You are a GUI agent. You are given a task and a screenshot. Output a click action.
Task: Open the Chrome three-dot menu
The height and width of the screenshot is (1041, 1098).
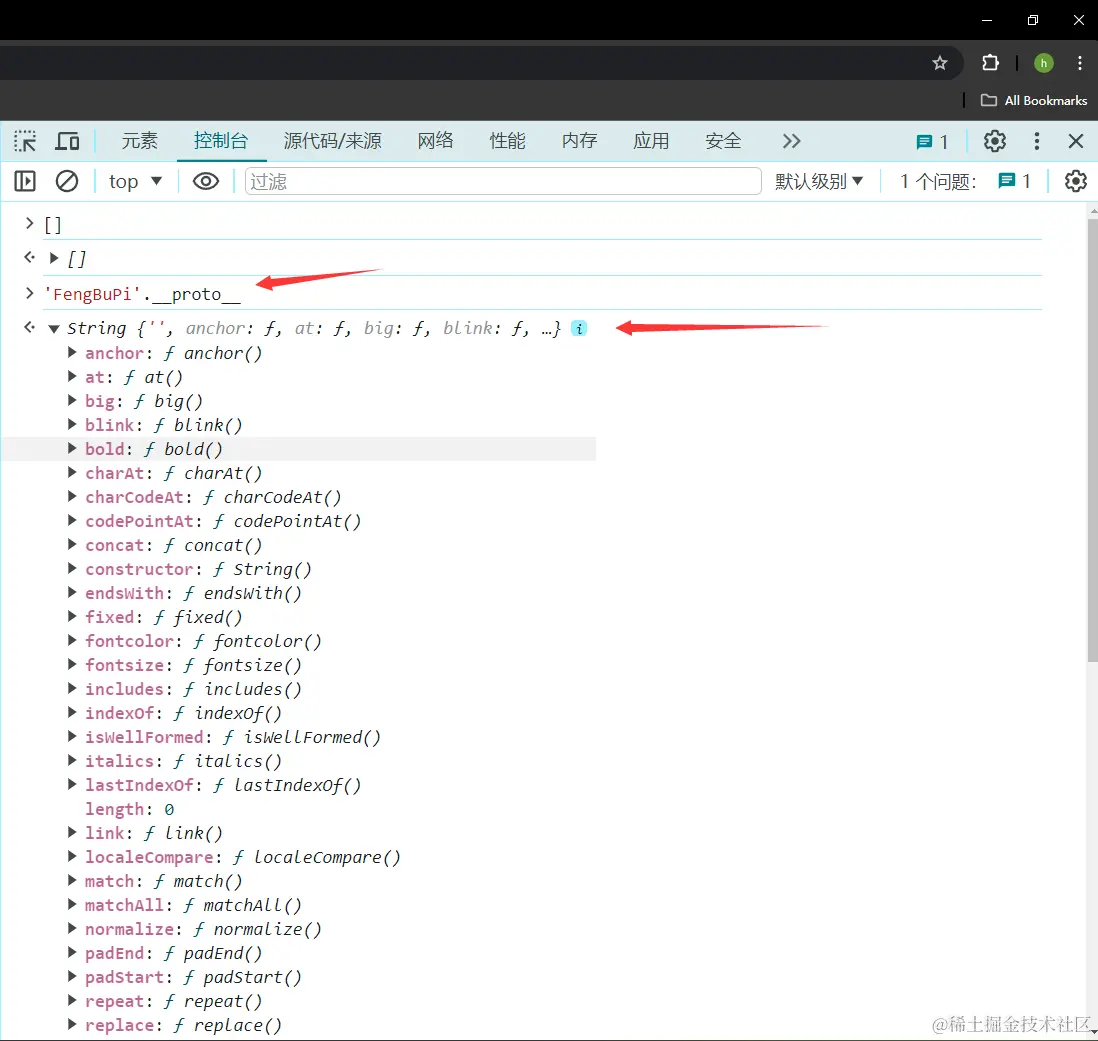pyautogui.click(x=1079, y=63)
